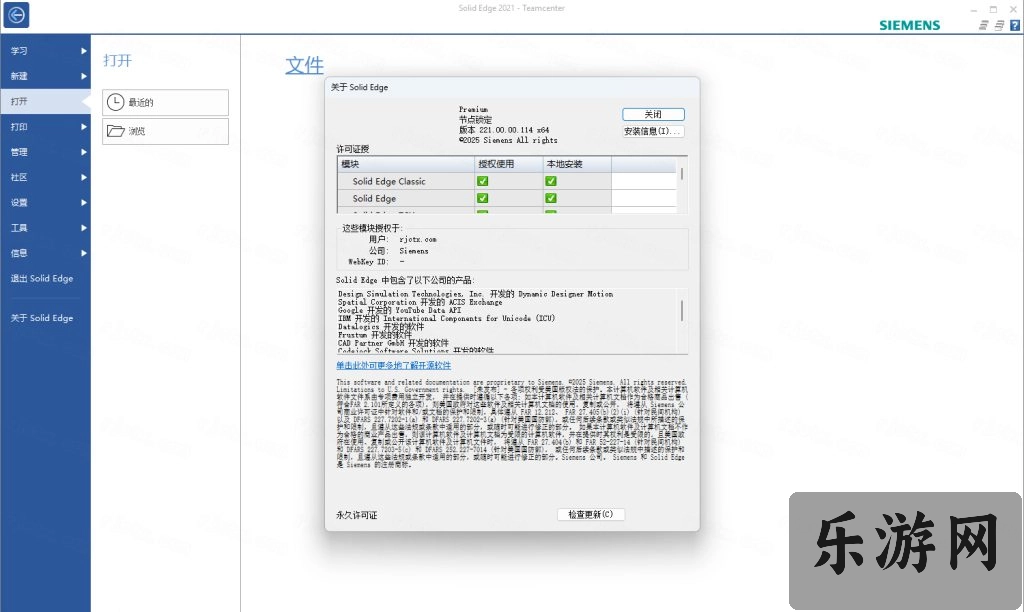Click the first stacked windows icon right of SIEMENS
1024x612 pixels.
coord(984,25)
